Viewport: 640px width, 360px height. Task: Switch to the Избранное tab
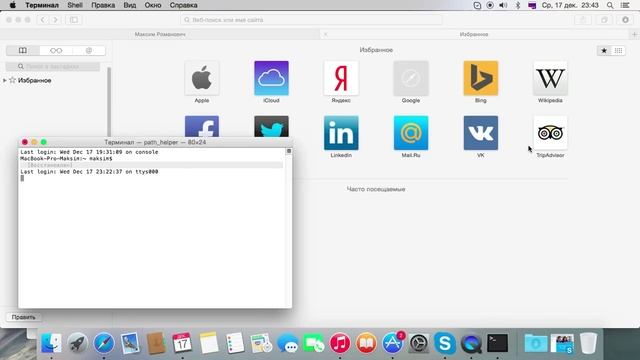click(x=474, y=34)
